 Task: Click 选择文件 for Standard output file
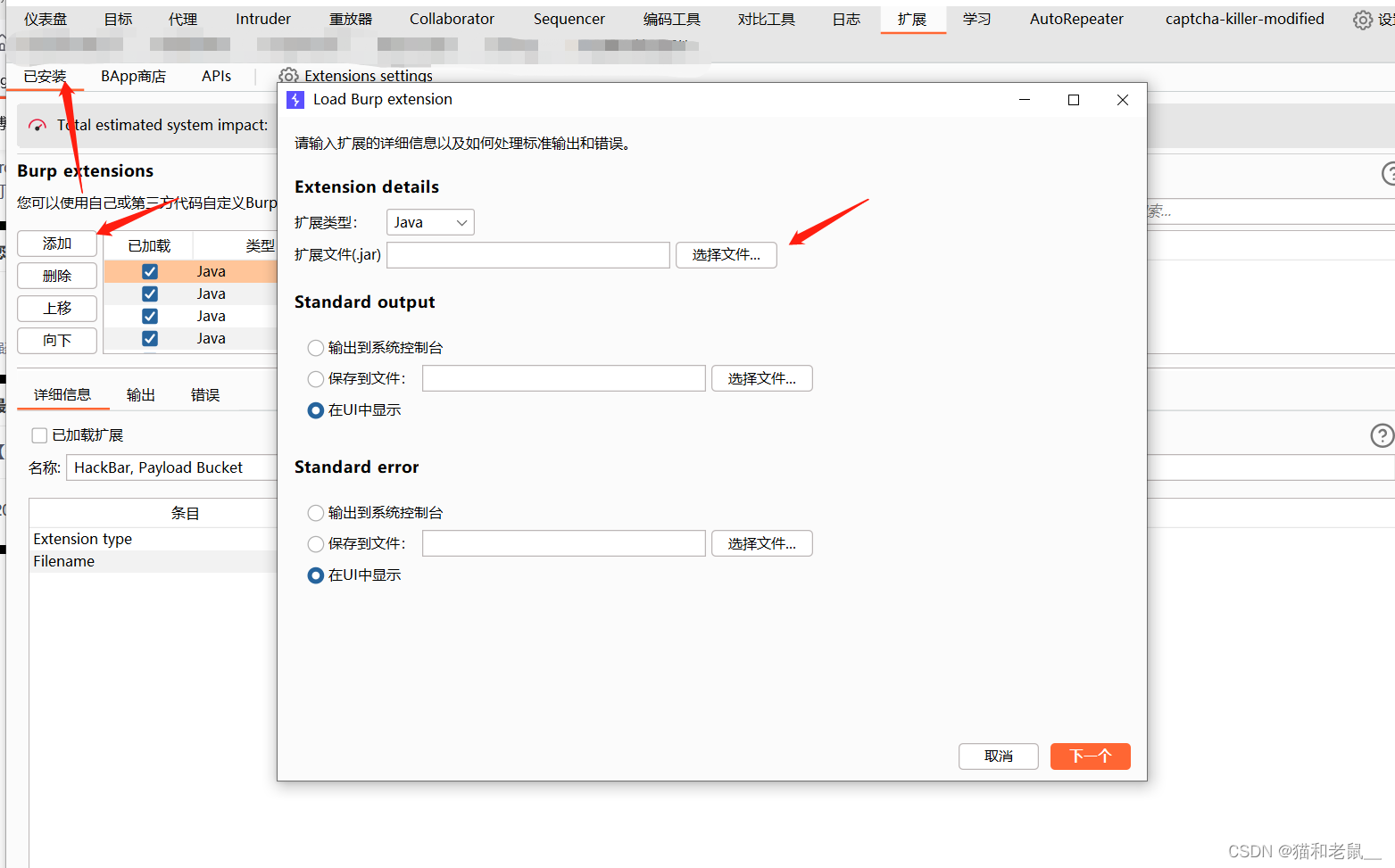click(762, 379)
